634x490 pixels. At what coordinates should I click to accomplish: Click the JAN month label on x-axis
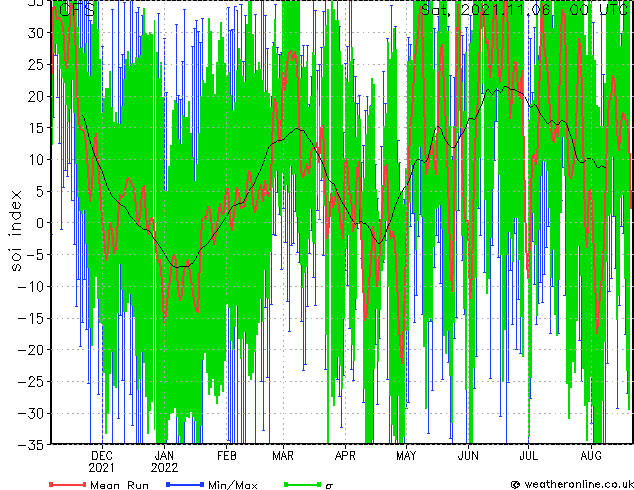[x=165, y=456]
